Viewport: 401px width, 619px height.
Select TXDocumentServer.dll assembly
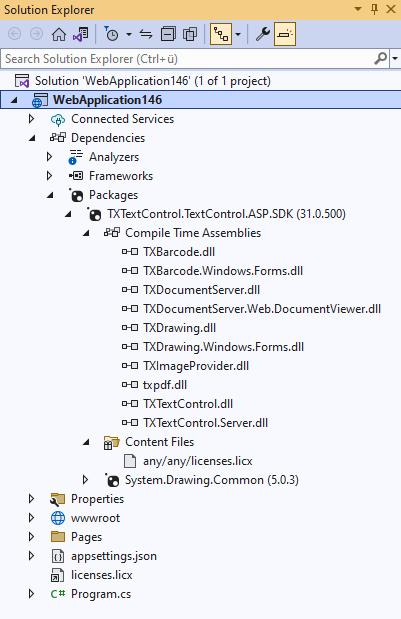click(x=201, y=290)
